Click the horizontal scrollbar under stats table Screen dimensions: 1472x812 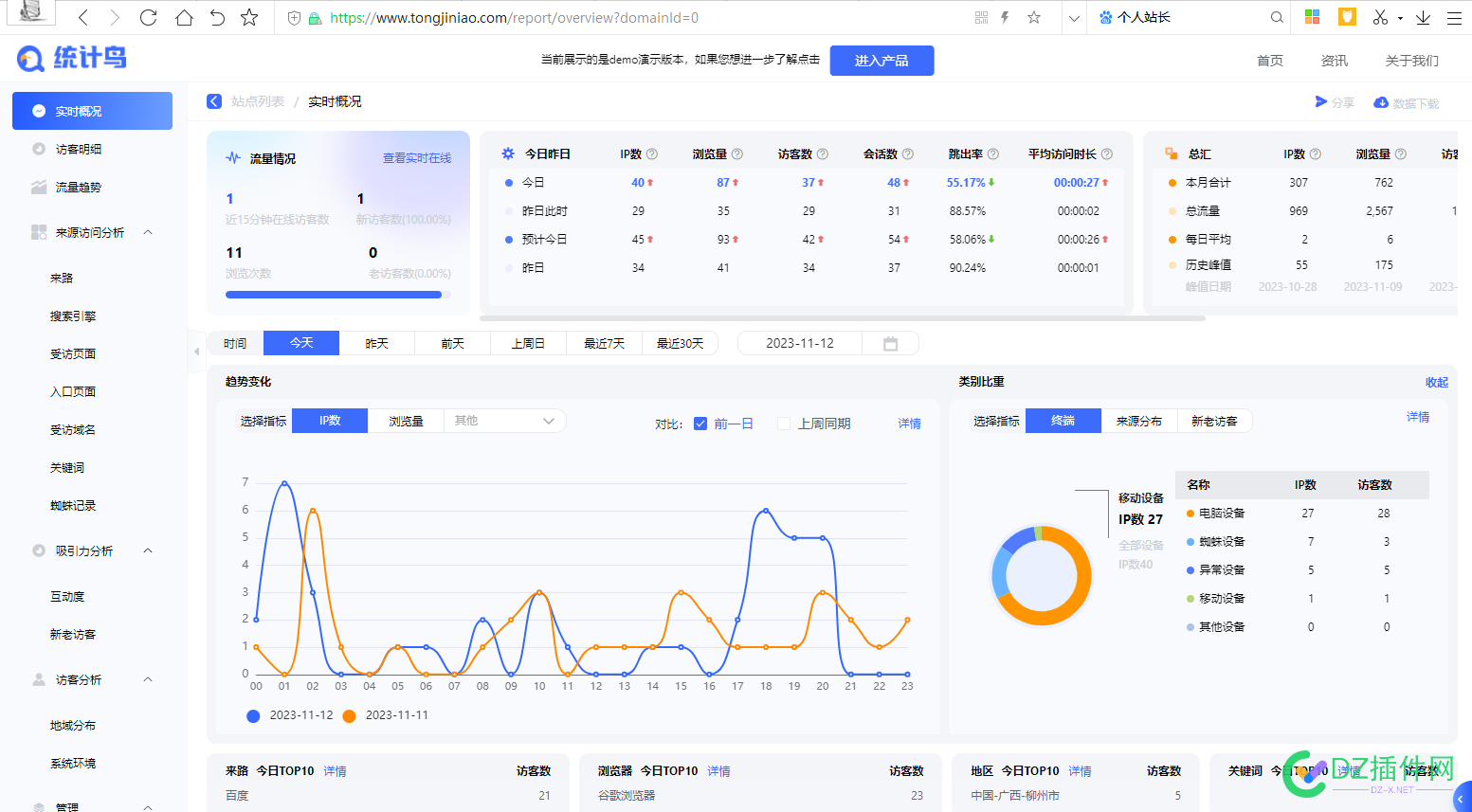click(843, 318)
